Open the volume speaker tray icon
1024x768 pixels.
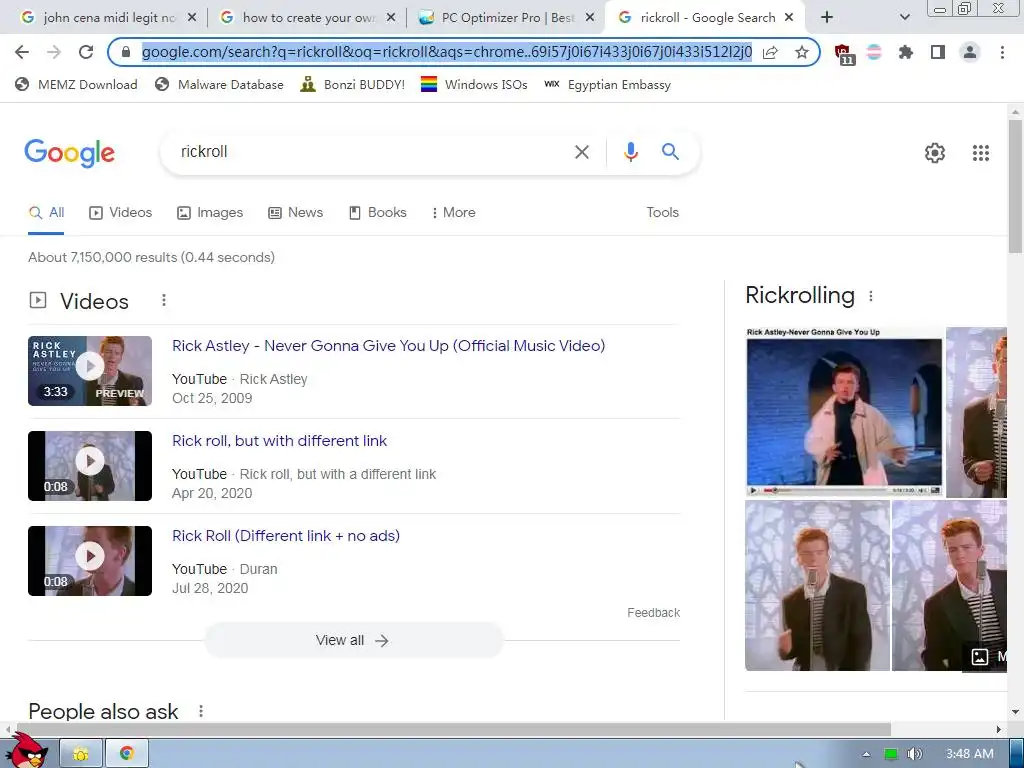(x=915, y=754)
